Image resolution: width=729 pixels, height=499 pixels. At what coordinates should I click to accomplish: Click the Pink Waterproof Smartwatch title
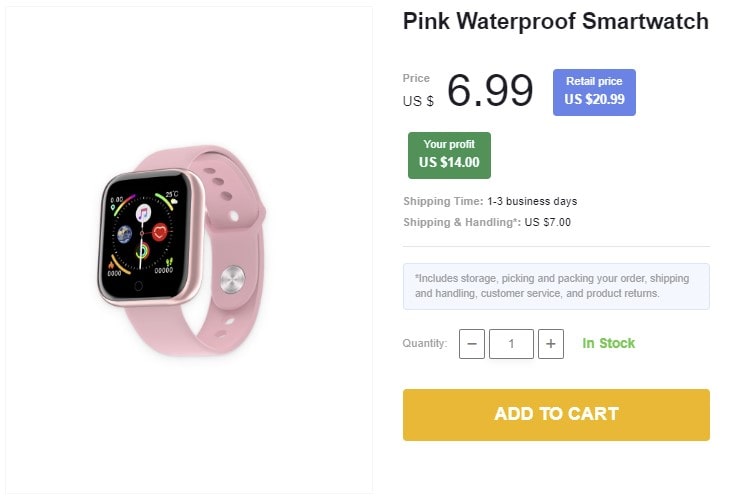(x=555, y=22)
